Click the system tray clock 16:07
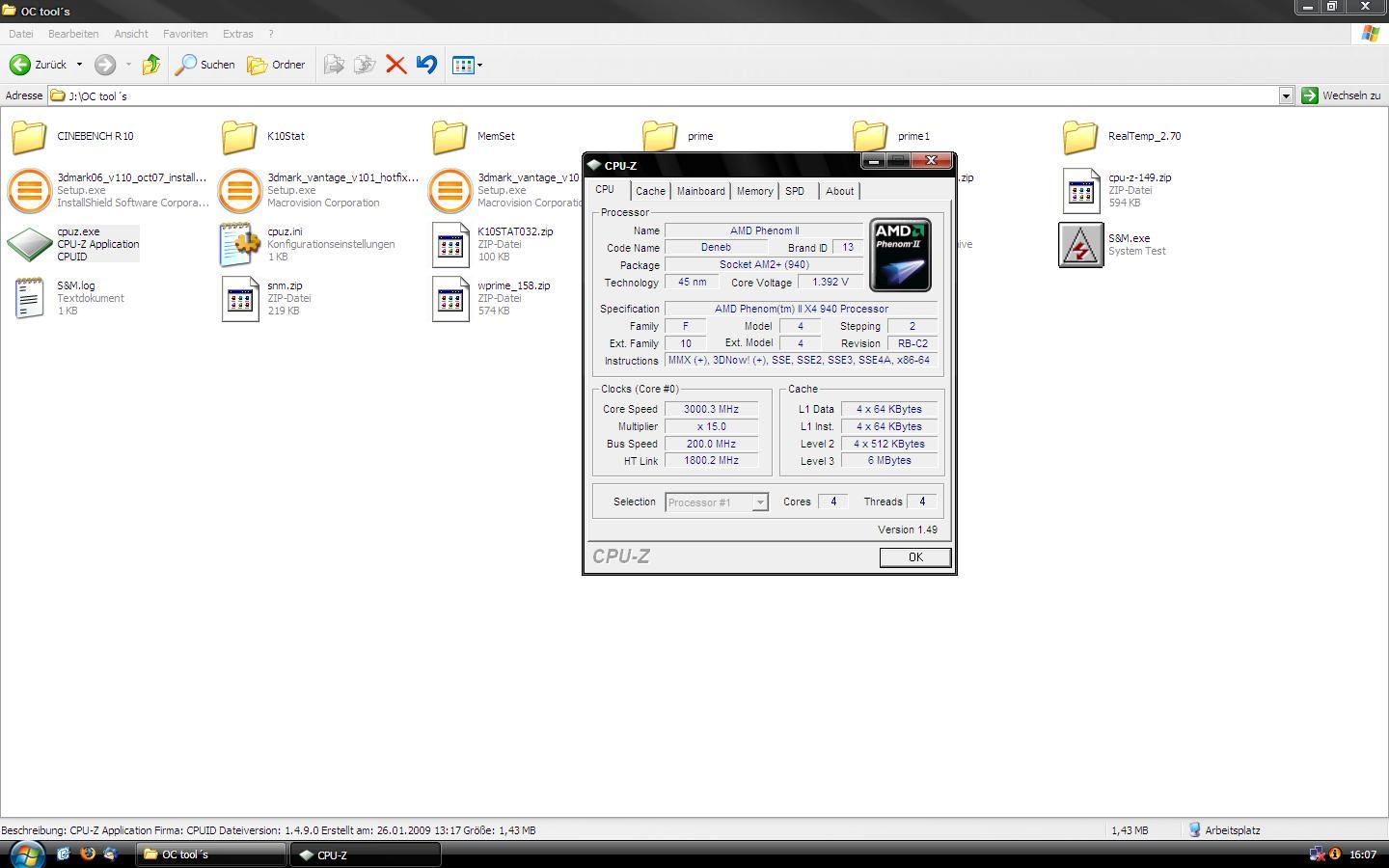 (1363, 854)
